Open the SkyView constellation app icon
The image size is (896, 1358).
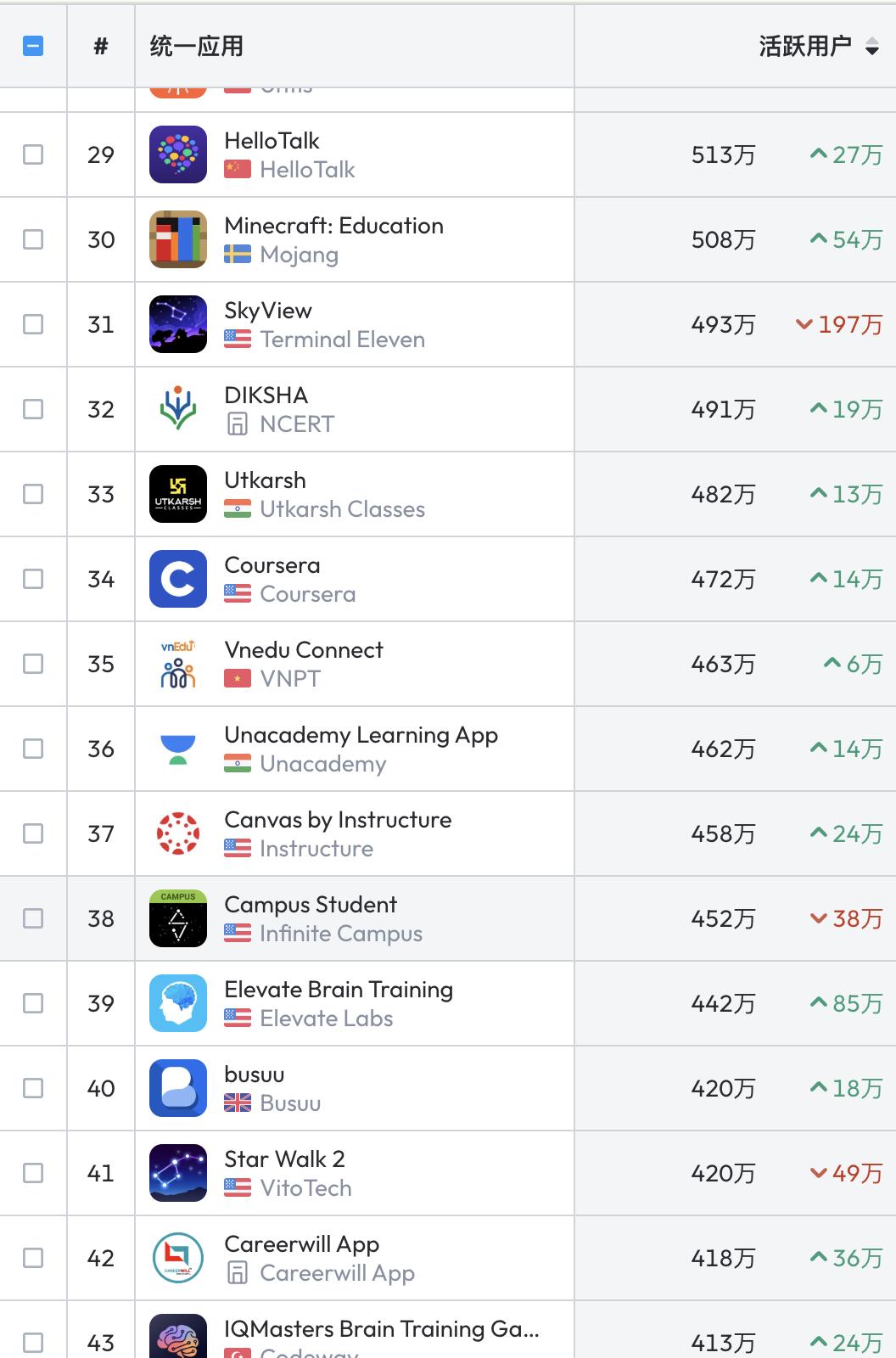point(178,324)
